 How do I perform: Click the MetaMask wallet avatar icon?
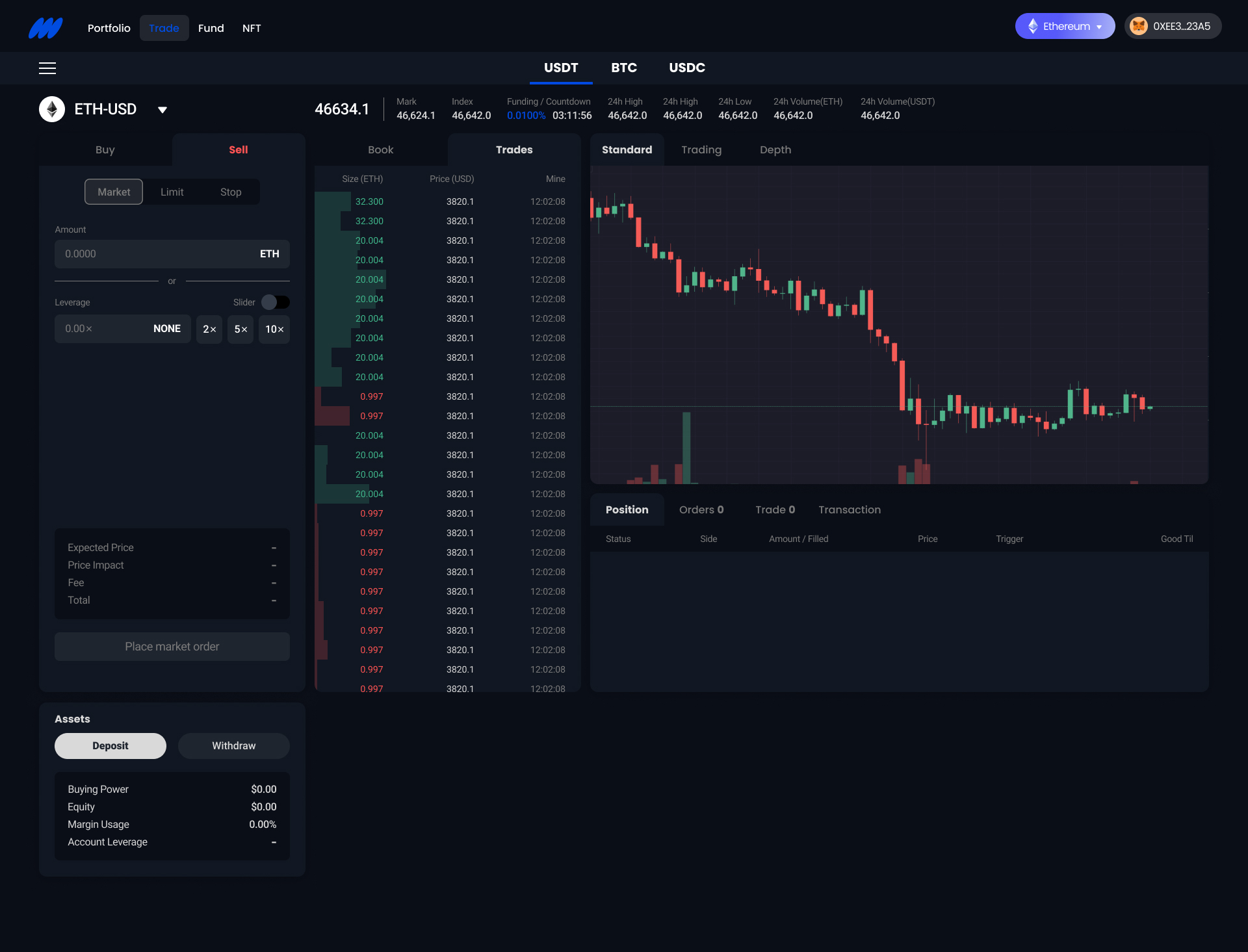pos(1139,26)
